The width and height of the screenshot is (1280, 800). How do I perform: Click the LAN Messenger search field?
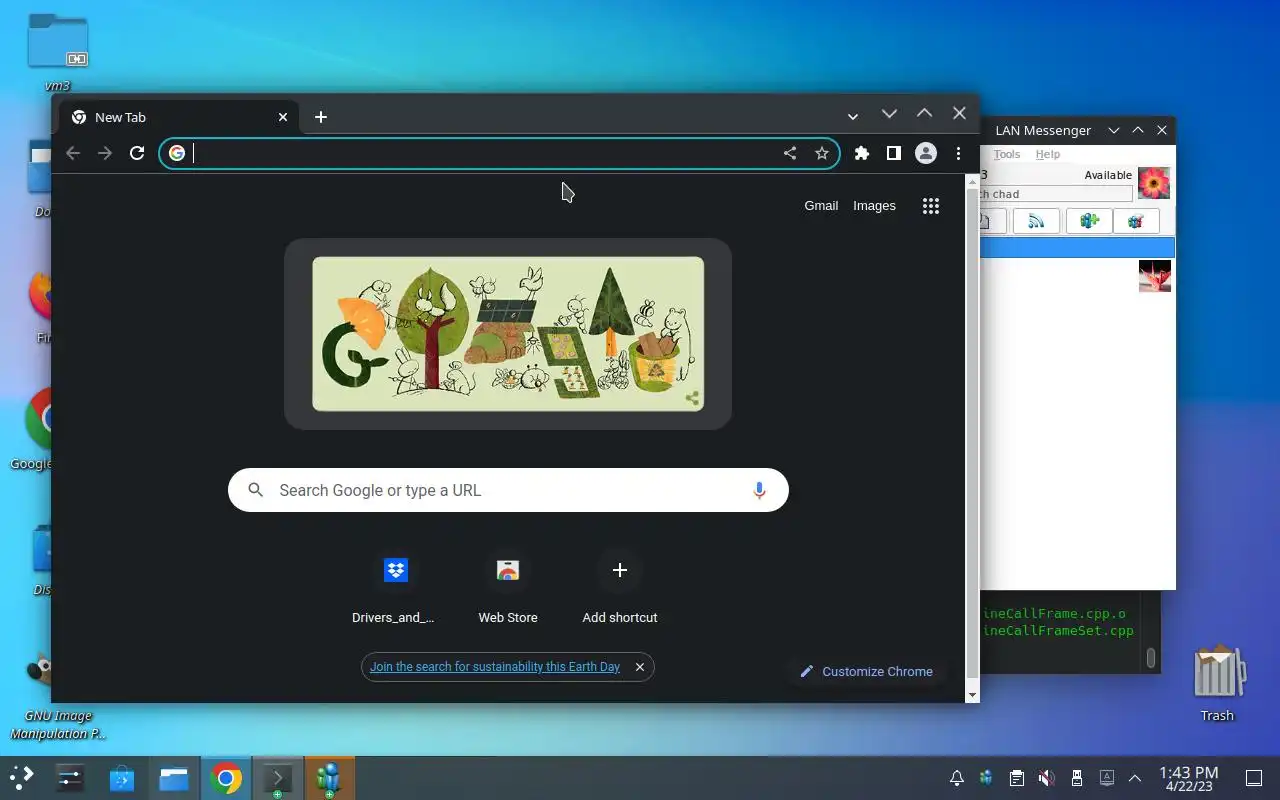pos(1056,194)
